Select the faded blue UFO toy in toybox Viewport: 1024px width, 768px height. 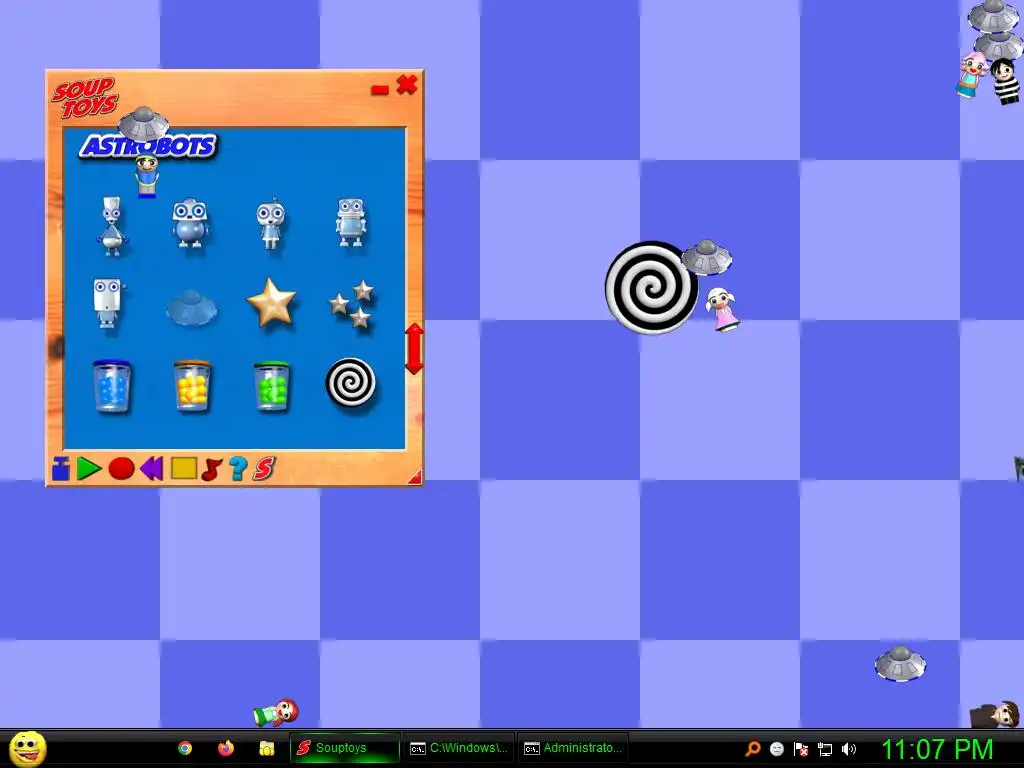191,307
